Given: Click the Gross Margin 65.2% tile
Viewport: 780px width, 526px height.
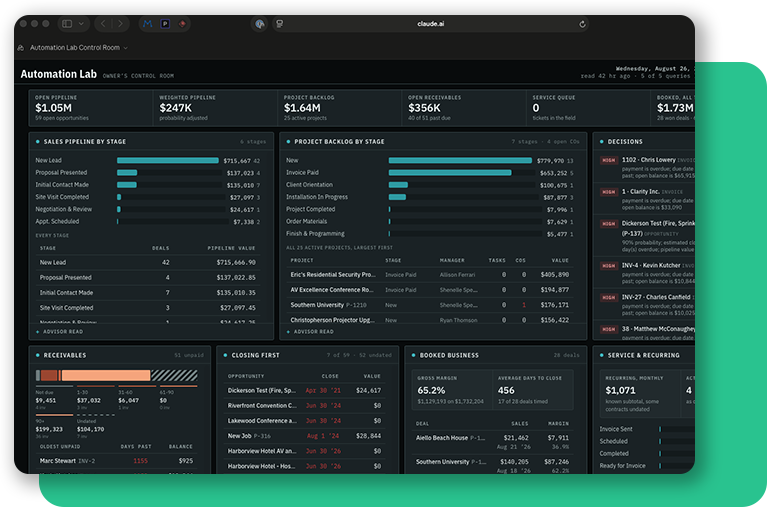Looking at the screenshot, I should point(452,390).
